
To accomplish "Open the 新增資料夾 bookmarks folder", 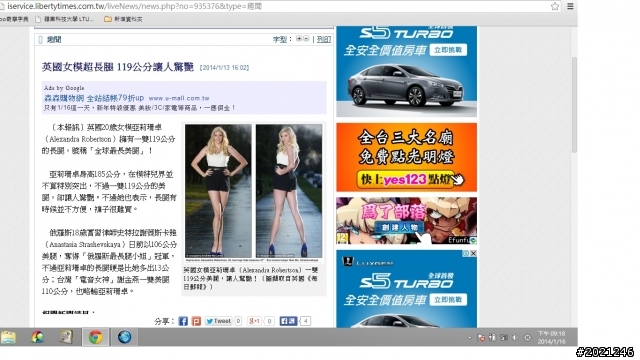I will point(123,19).
